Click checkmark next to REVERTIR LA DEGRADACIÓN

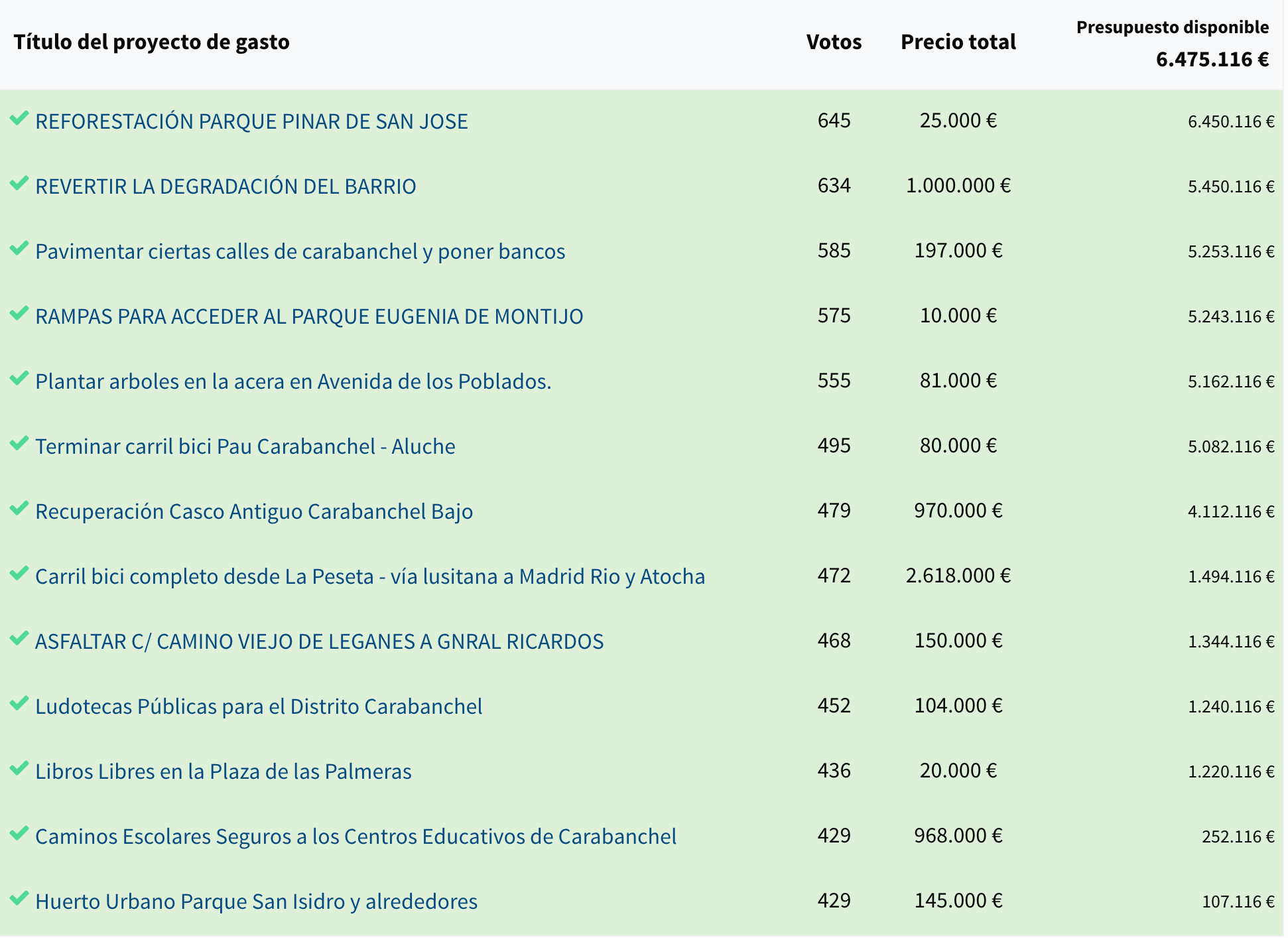(x=19, y=184)
